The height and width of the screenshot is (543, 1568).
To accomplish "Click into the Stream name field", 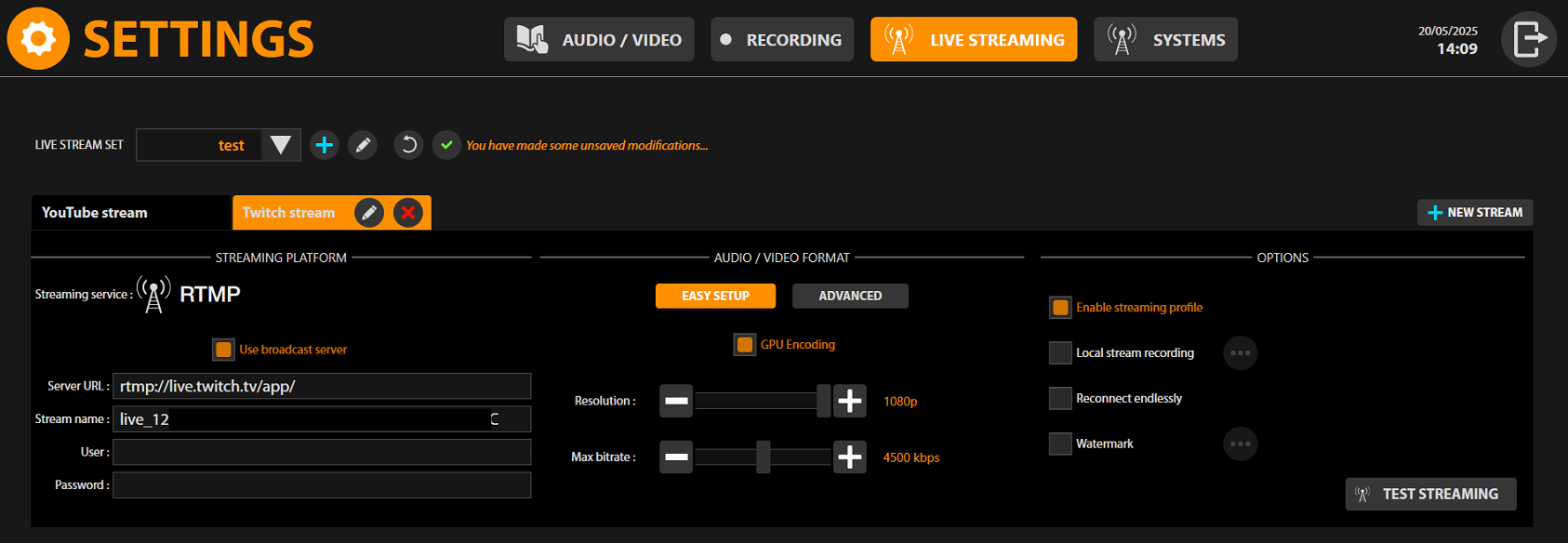I will click(x=322, y=419).
